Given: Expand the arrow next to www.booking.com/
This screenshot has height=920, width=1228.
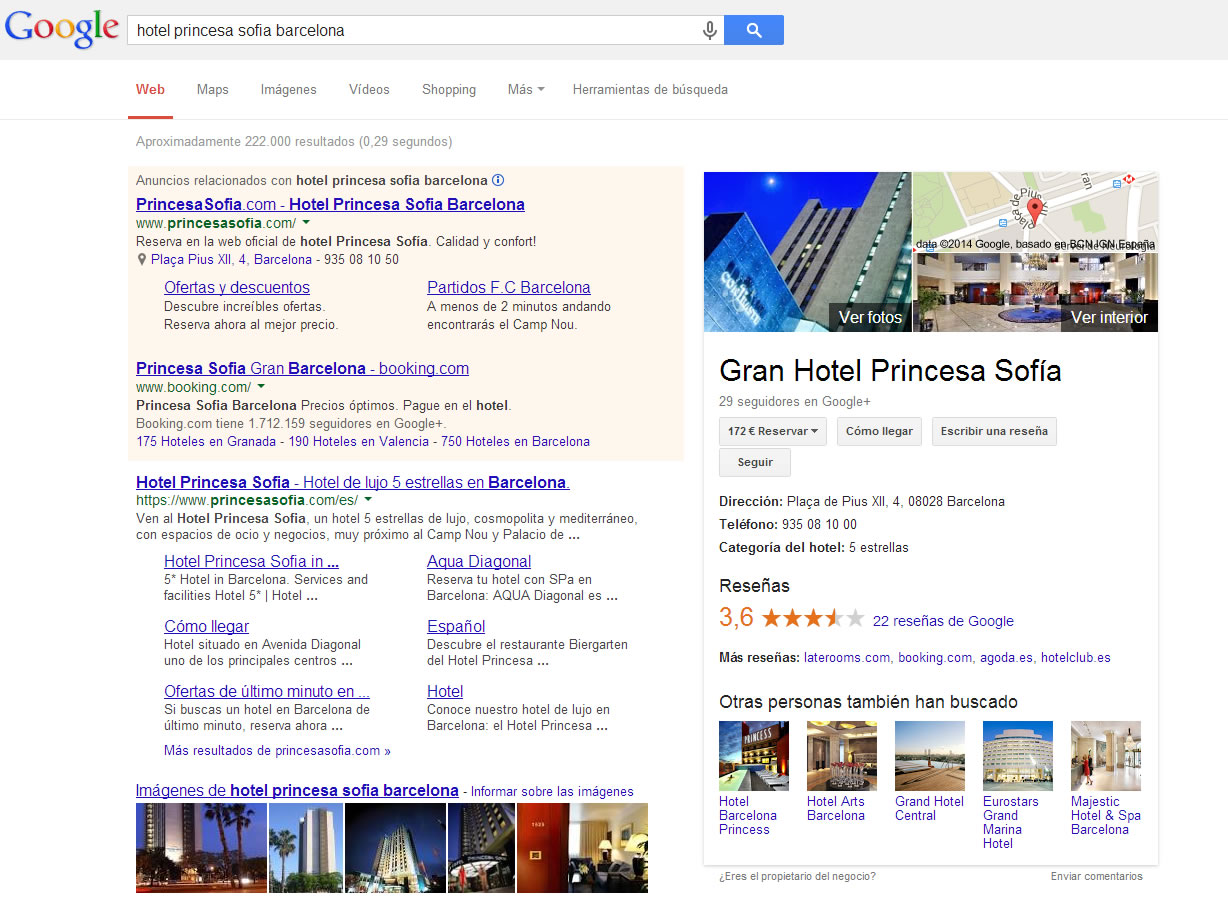Looking at the screenshot, I should pos(261,387).
